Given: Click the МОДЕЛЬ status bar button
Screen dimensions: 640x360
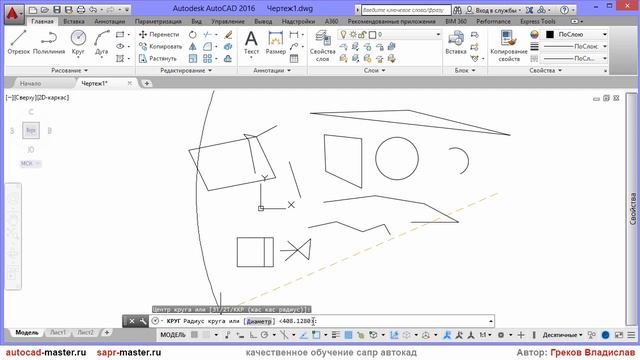Looking at the screenshot, I should [173, 335].
